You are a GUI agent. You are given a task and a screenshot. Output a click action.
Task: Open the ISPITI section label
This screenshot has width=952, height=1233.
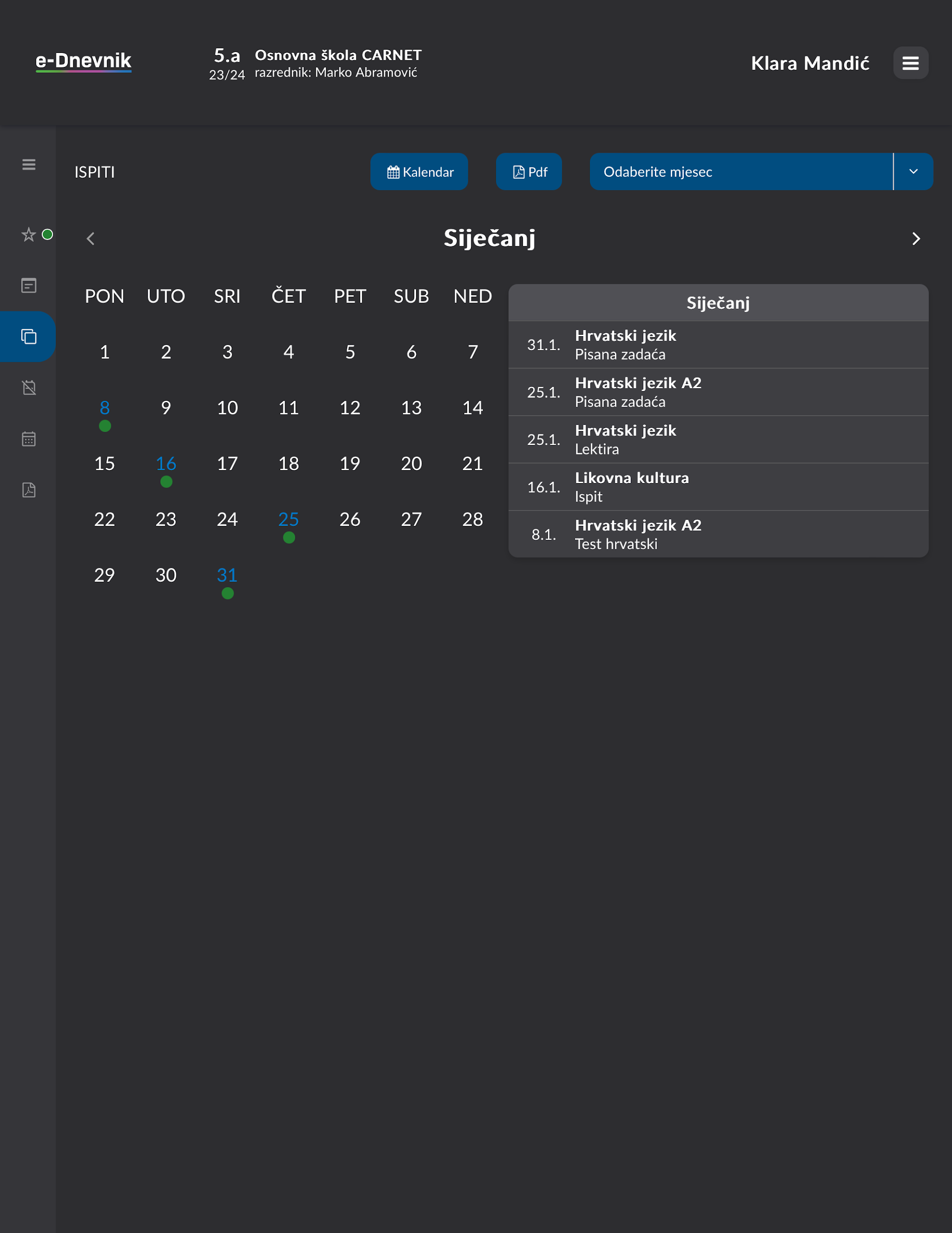click(94, 171)
